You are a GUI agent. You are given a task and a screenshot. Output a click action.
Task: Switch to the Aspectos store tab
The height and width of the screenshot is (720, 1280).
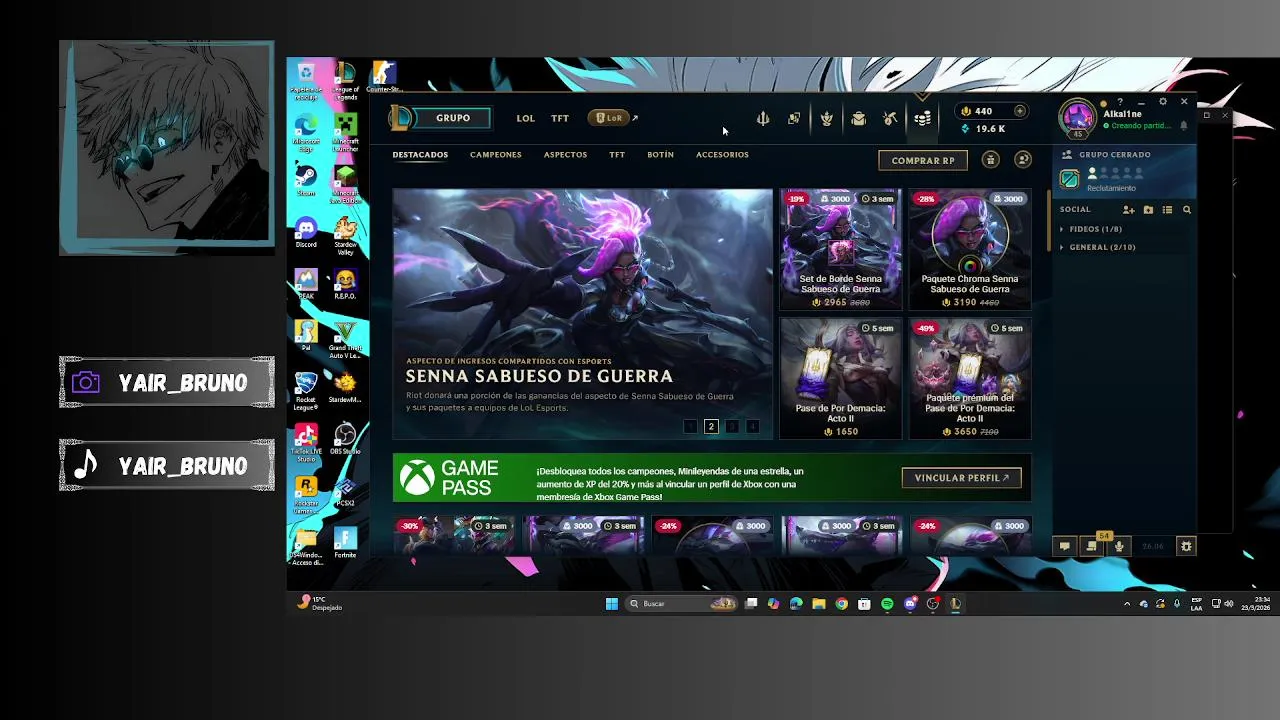[565, 155]
